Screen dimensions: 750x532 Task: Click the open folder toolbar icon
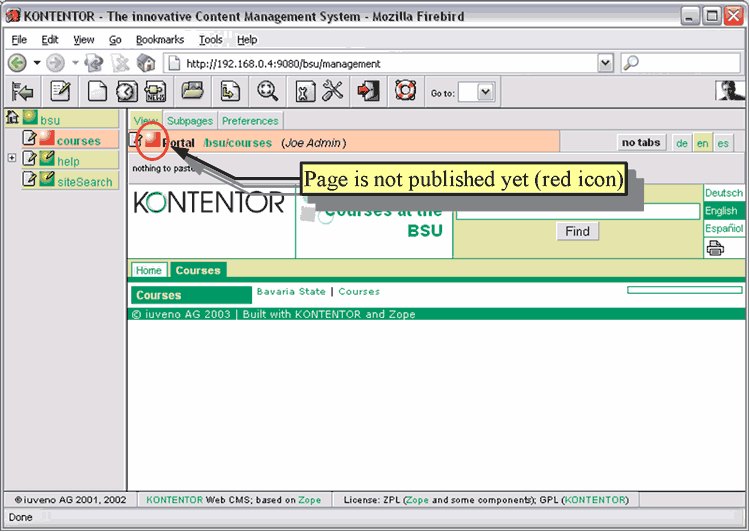tap(193, 92)
